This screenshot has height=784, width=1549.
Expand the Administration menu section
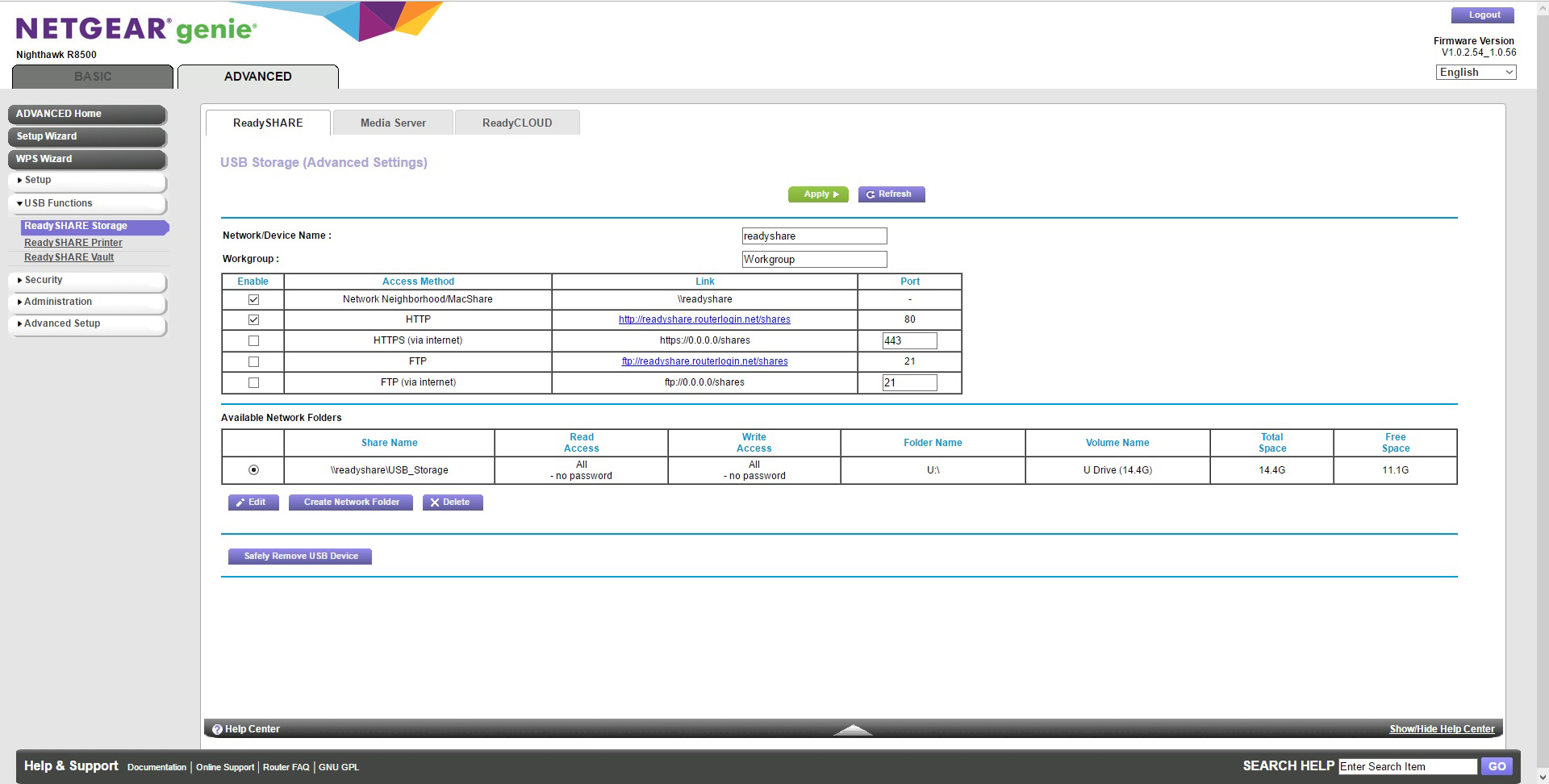pyautogui.click(x=87, y=302)
